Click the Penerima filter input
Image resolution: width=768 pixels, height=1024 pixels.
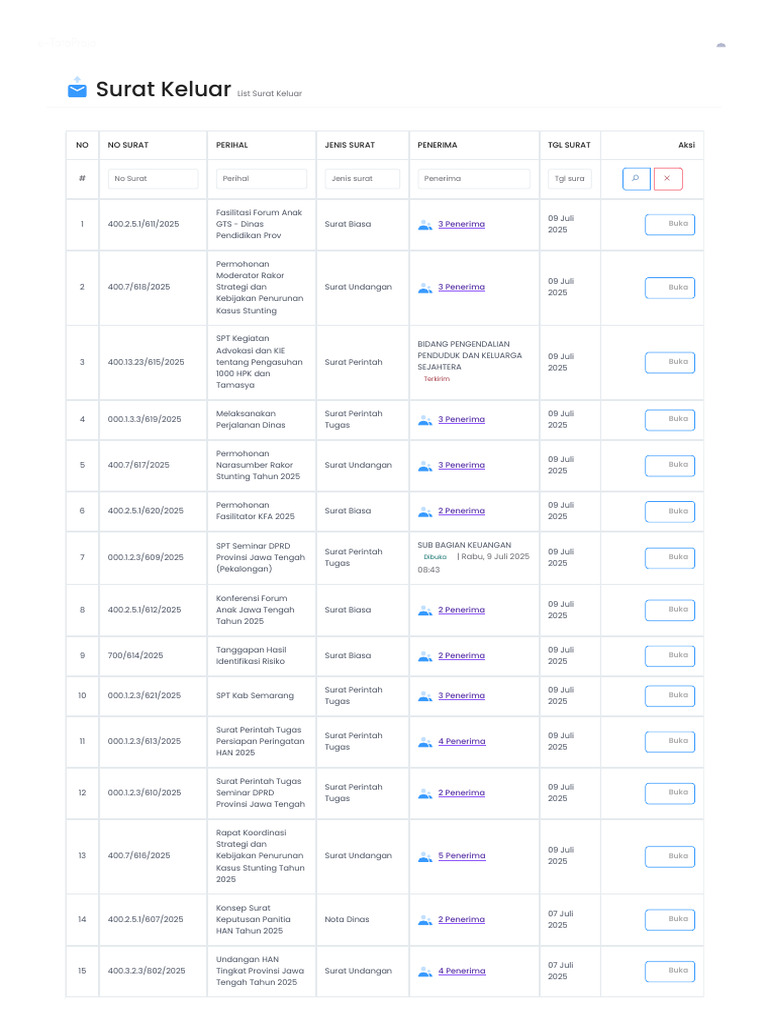click(x=474, y=179)
